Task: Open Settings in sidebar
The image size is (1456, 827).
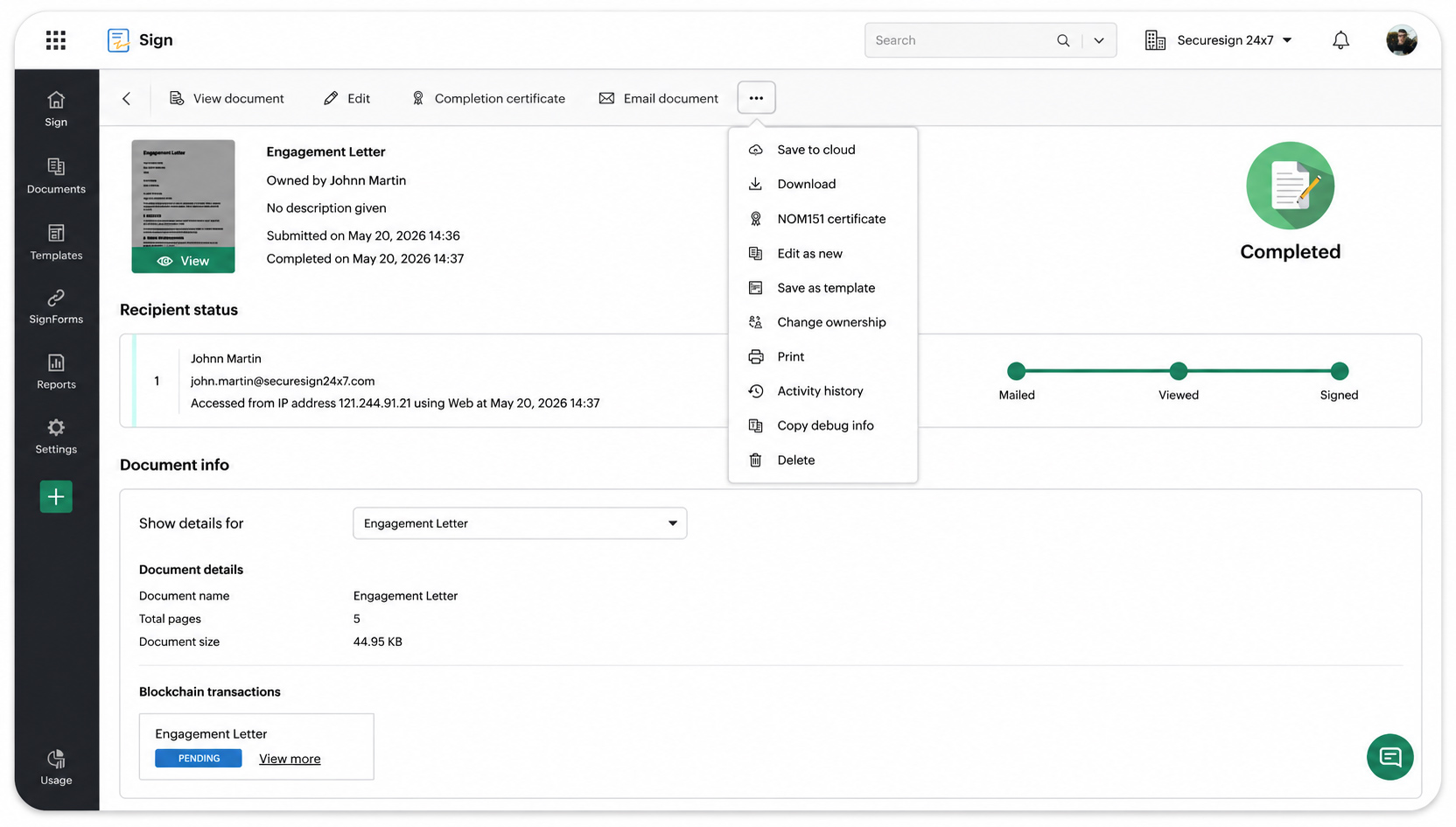Action: 56,437
